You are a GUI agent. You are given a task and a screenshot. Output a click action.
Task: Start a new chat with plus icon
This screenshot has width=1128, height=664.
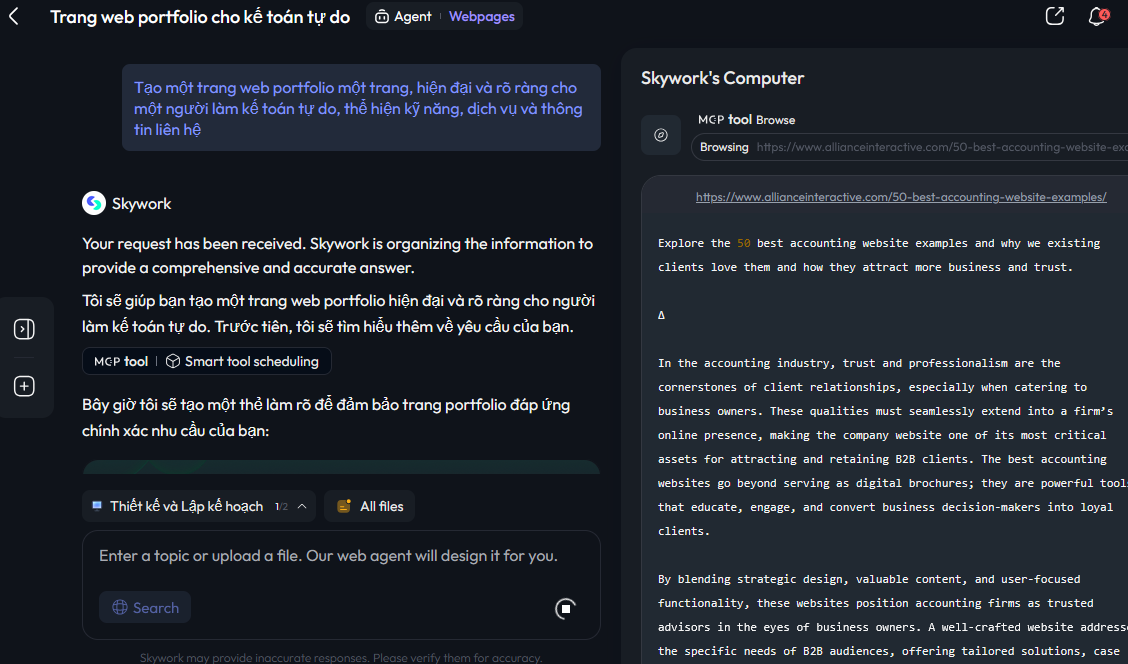[24, 386]
